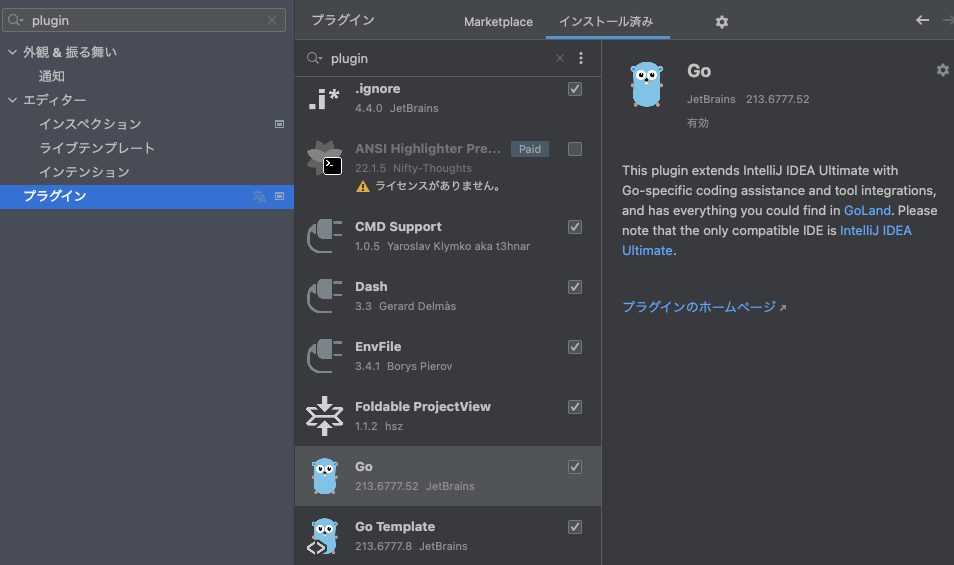
Task: Click the Foldable ProjectView plugin icon
Action: (x=324, y=416)
